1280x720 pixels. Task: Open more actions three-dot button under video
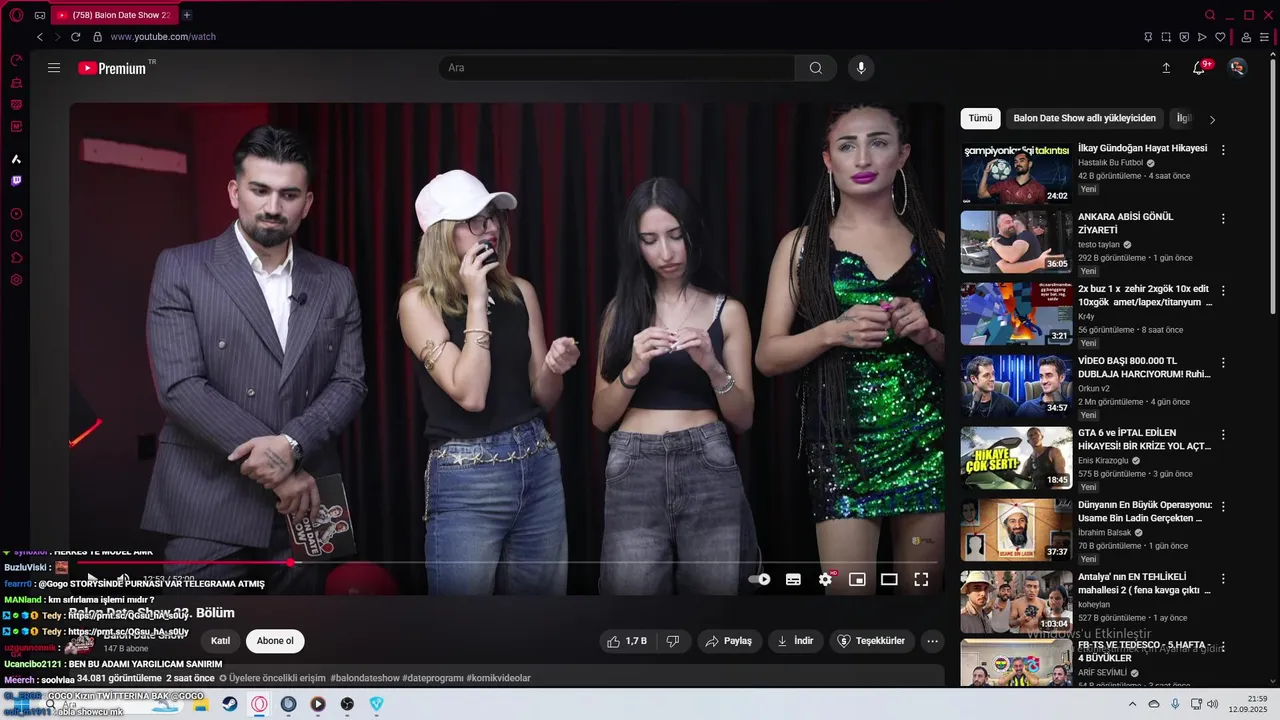pos(932,641)
